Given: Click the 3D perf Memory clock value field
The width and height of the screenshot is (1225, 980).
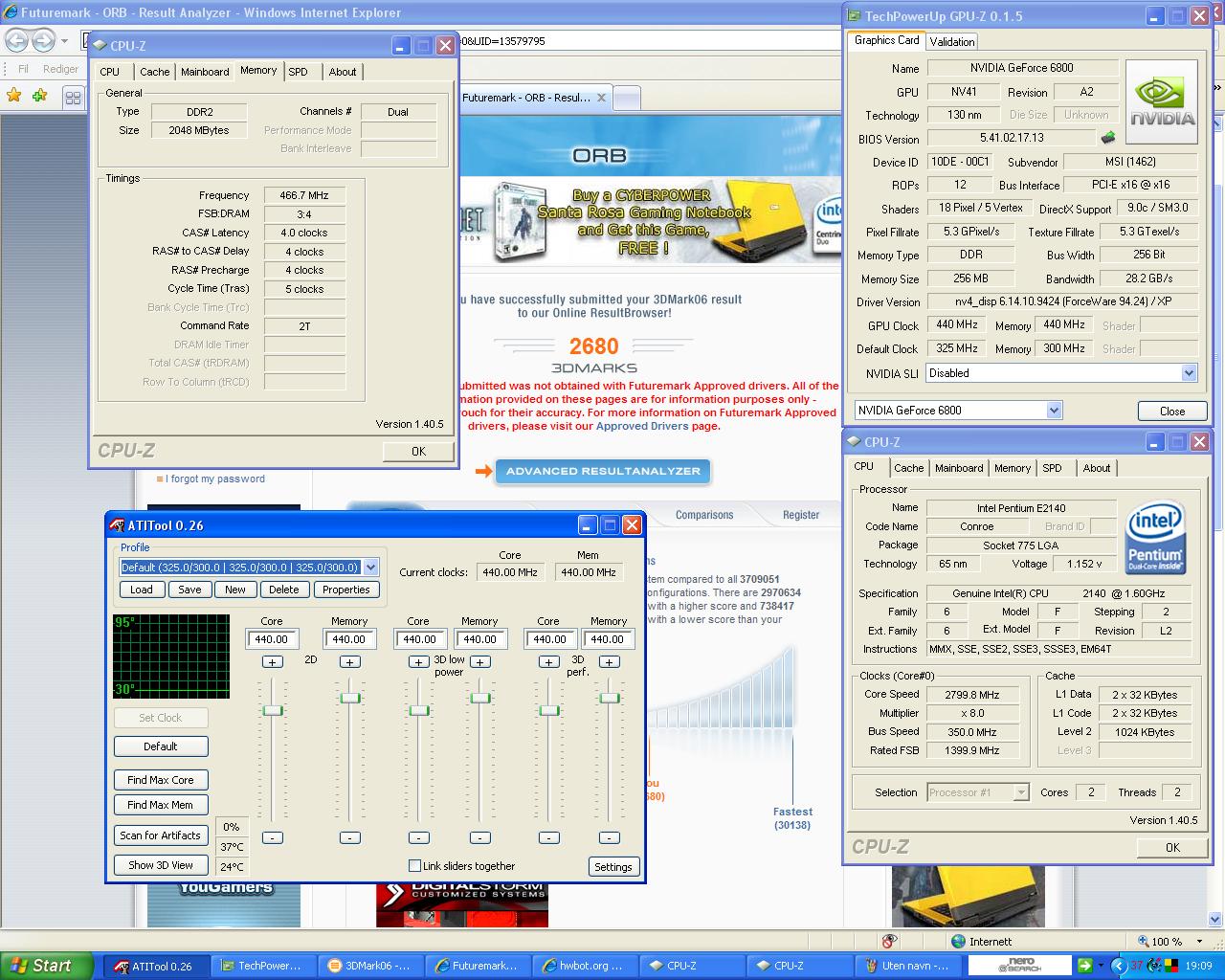Looking at the screenshot, I should tap(608, 639).
